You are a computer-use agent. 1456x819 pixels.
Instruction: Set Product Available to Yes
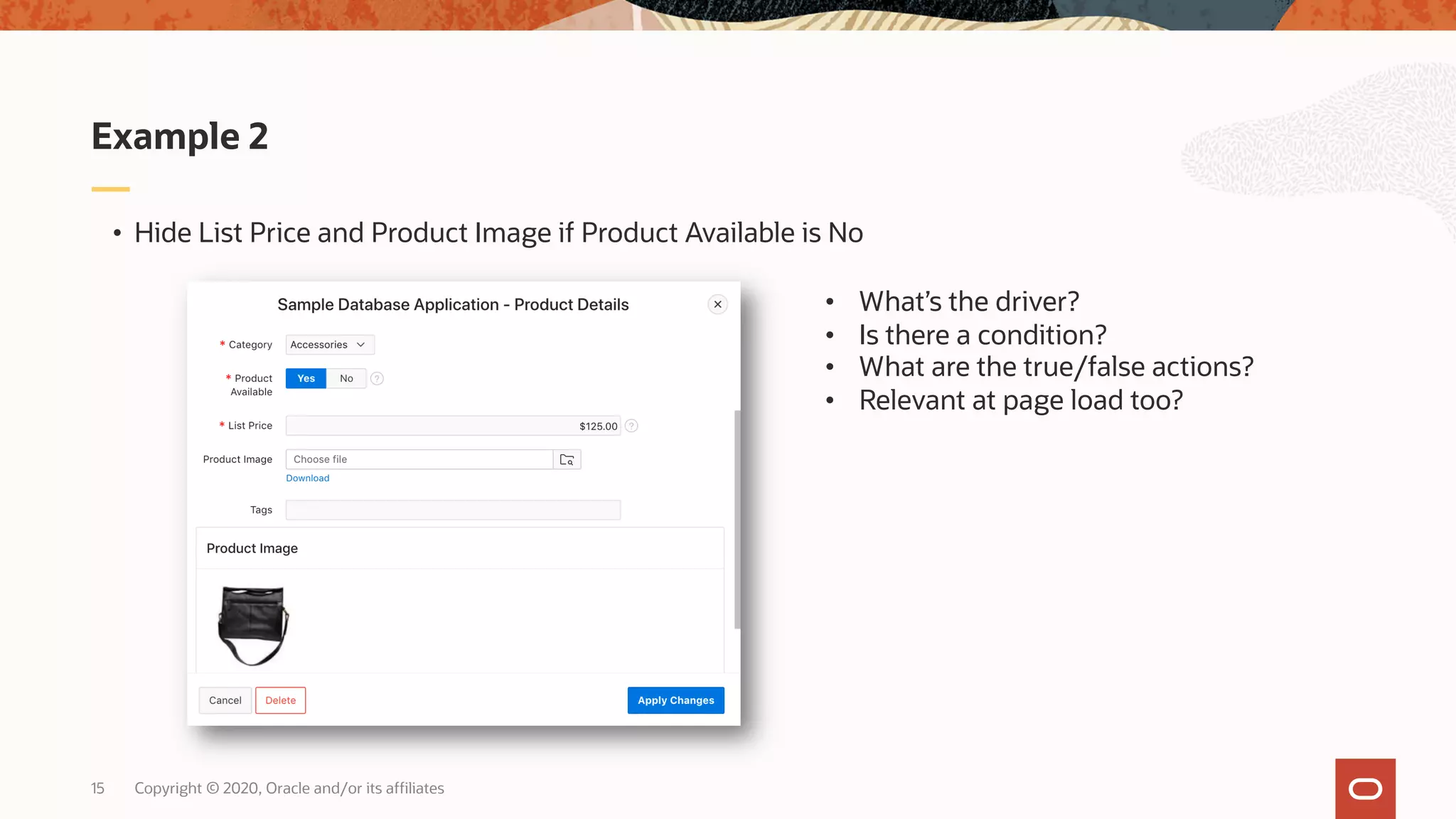[306, 378]
